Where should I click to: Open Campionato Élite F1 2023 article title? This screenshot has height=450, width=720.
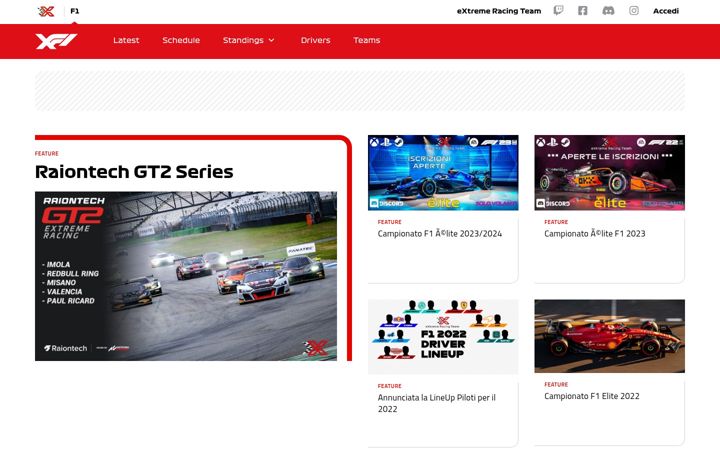point(595,234)
